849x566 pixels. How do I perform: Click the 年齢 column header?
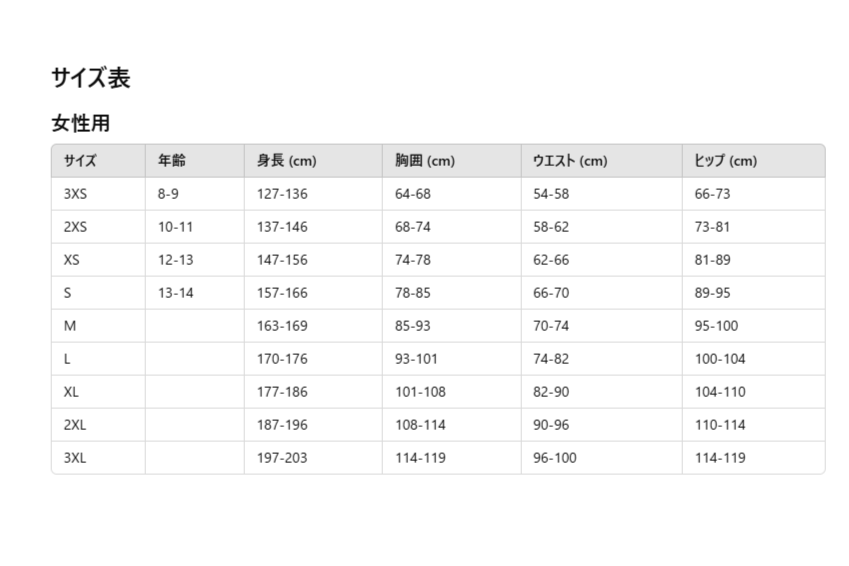[194, 161]
